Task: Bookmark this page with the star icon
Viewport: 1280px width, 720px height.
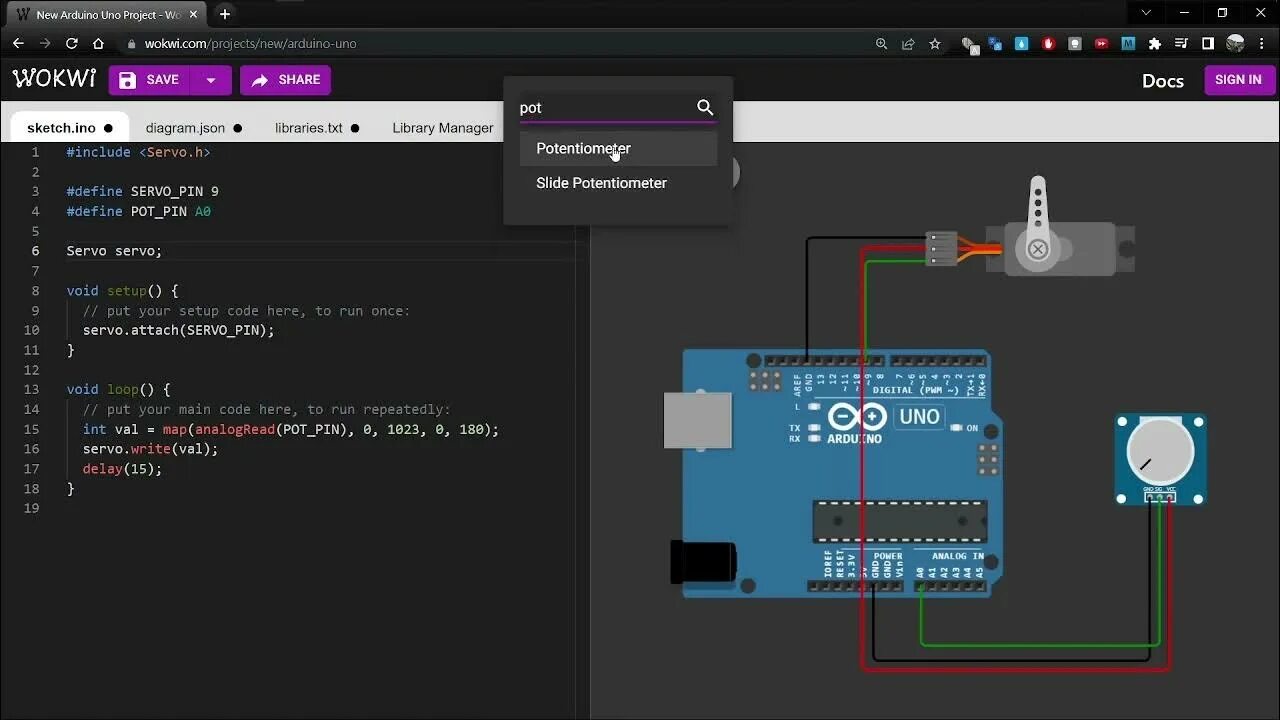Action: tap(935, 44)
